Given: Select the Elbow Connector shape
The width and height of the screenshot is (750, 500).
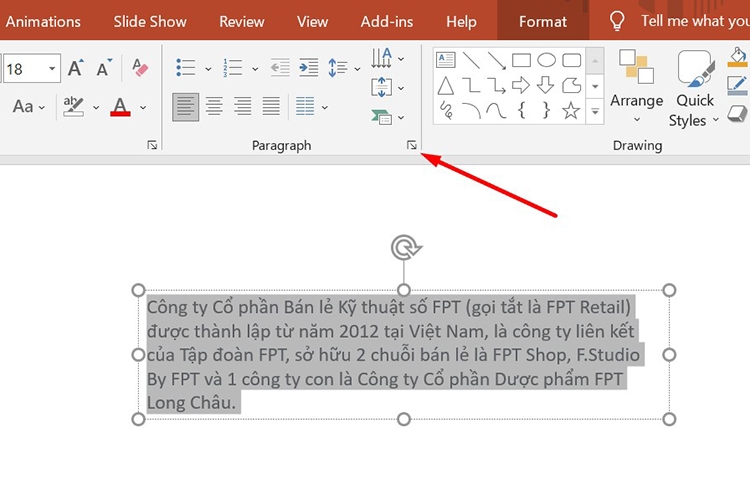Looking at the screenshot, I should coord(471,86).
